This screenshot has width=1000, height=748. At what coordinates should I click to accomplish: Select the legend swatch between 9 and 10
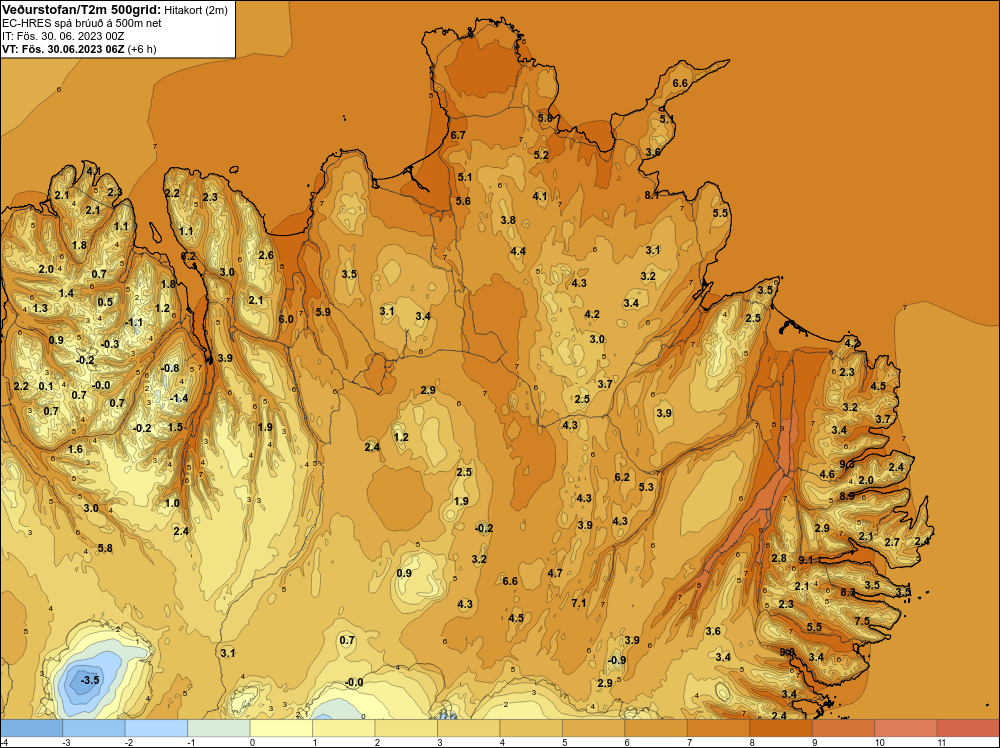pyautogui.click(x=844, y=728)
